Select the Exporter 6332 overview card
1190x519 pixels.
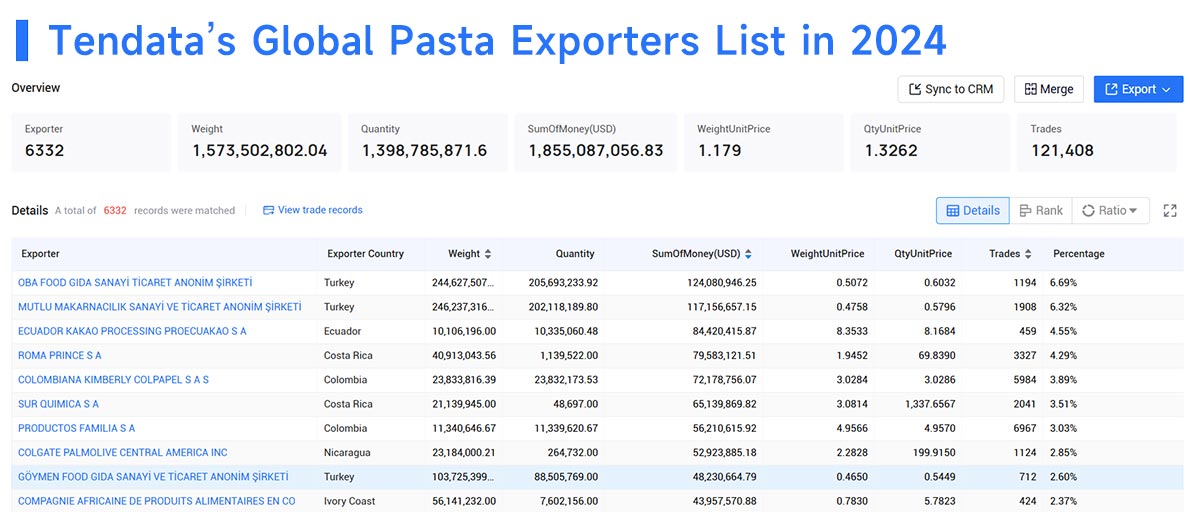pos(91,142)
